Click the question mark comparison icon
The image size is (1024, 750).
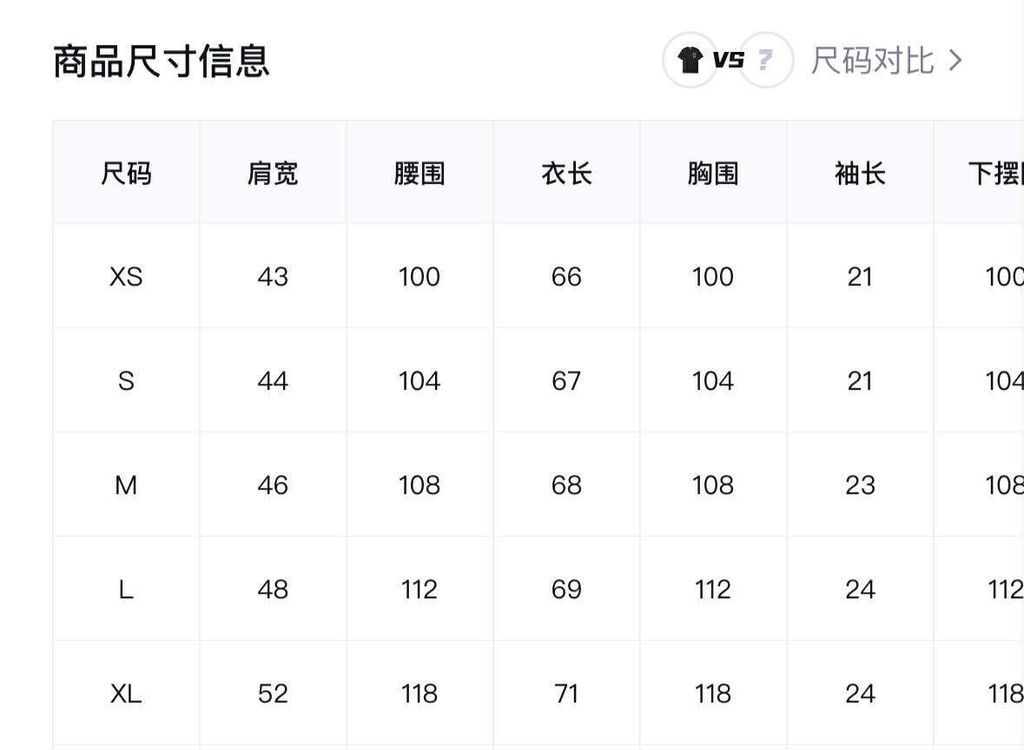[x=765, y=60]
